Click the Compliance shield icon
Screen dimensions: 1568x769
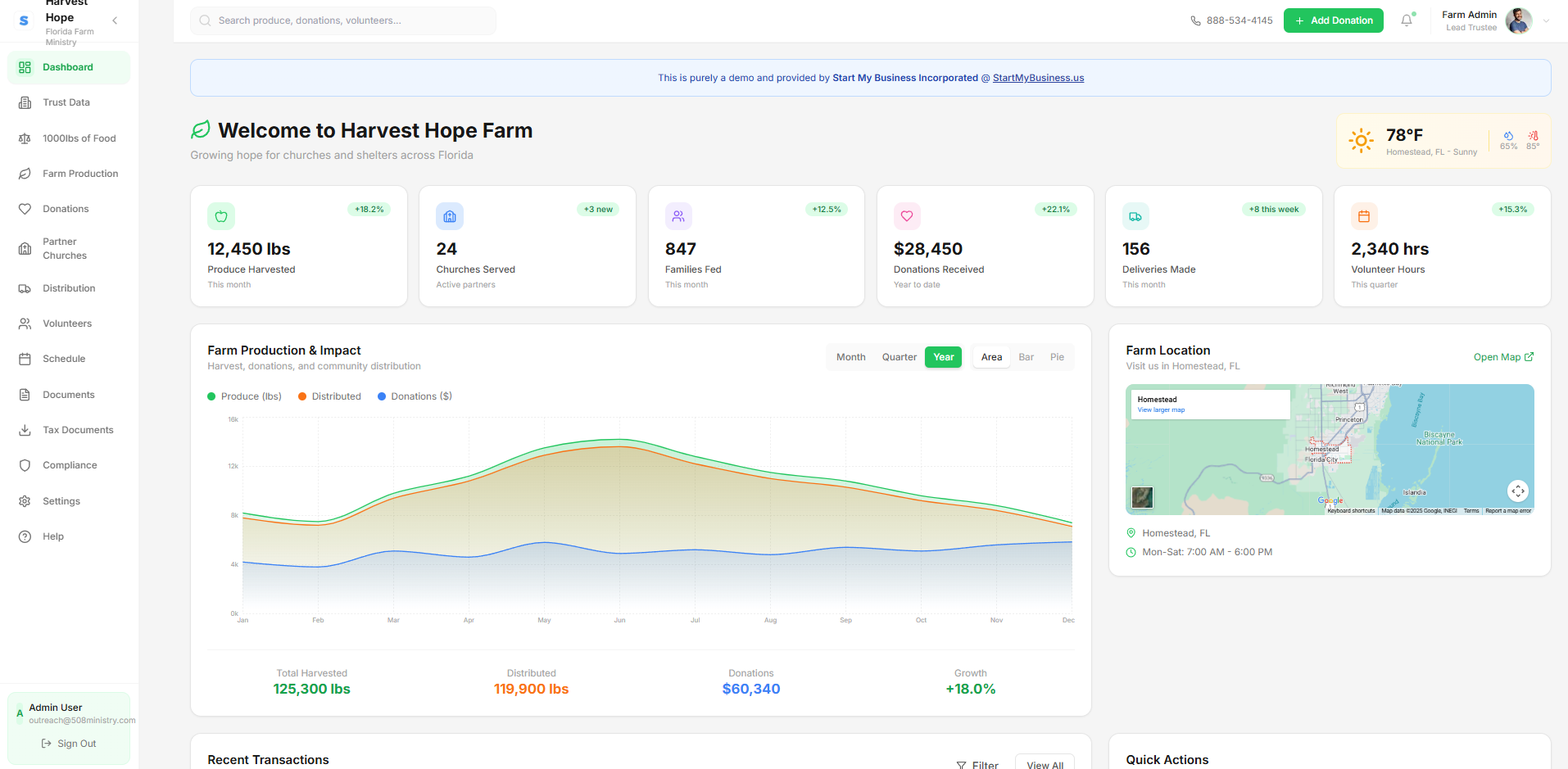tap(25, 465)
